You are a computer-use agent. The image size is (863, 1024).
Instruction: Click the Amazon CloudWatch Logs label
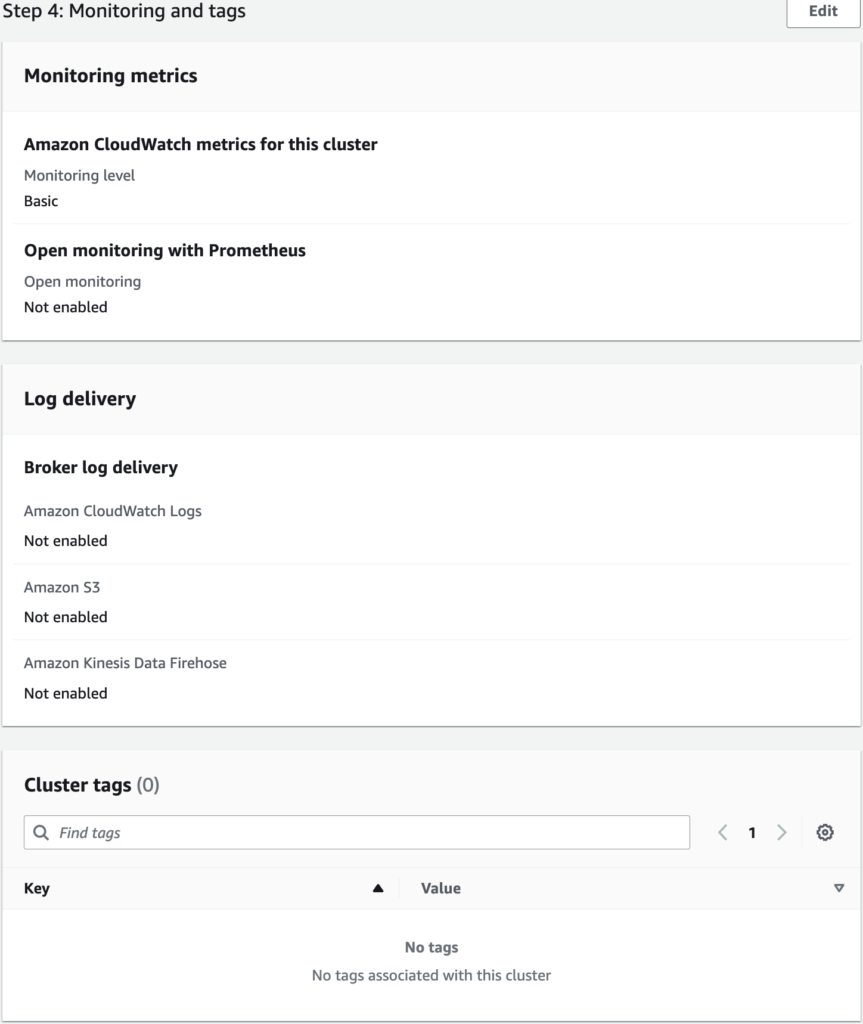pos(112,511)
